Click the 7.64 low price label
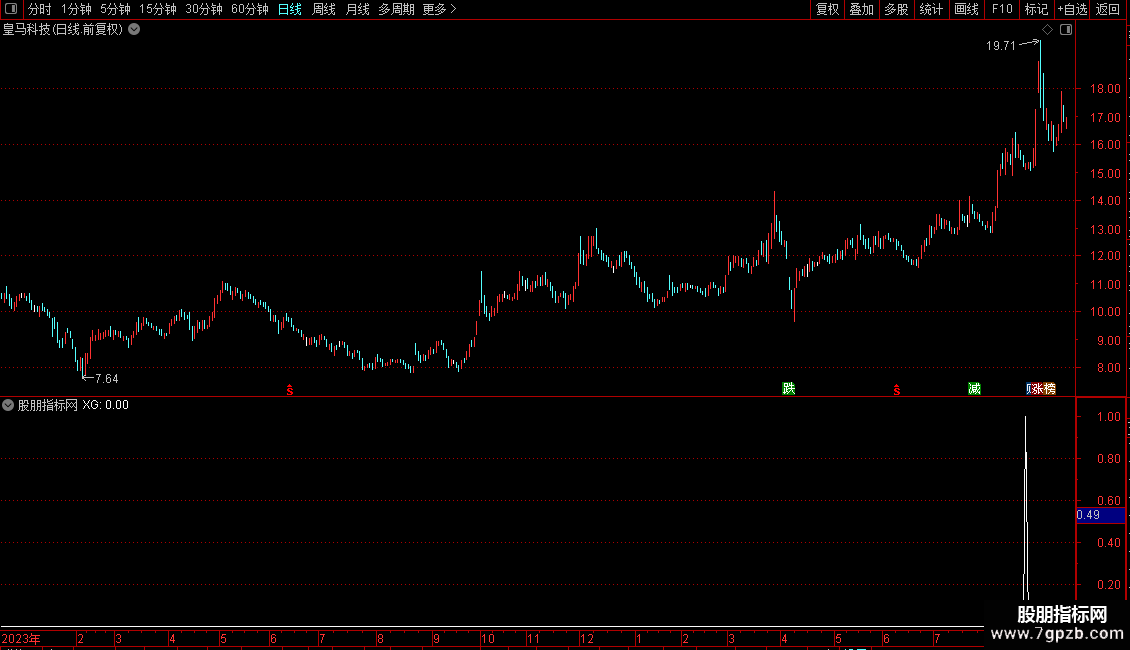 point(107,378)
